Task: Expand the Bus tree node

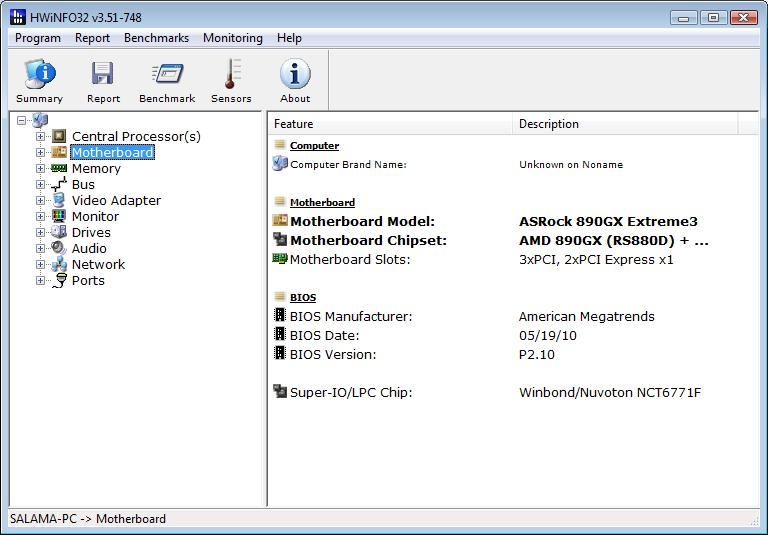Action: 41,184
